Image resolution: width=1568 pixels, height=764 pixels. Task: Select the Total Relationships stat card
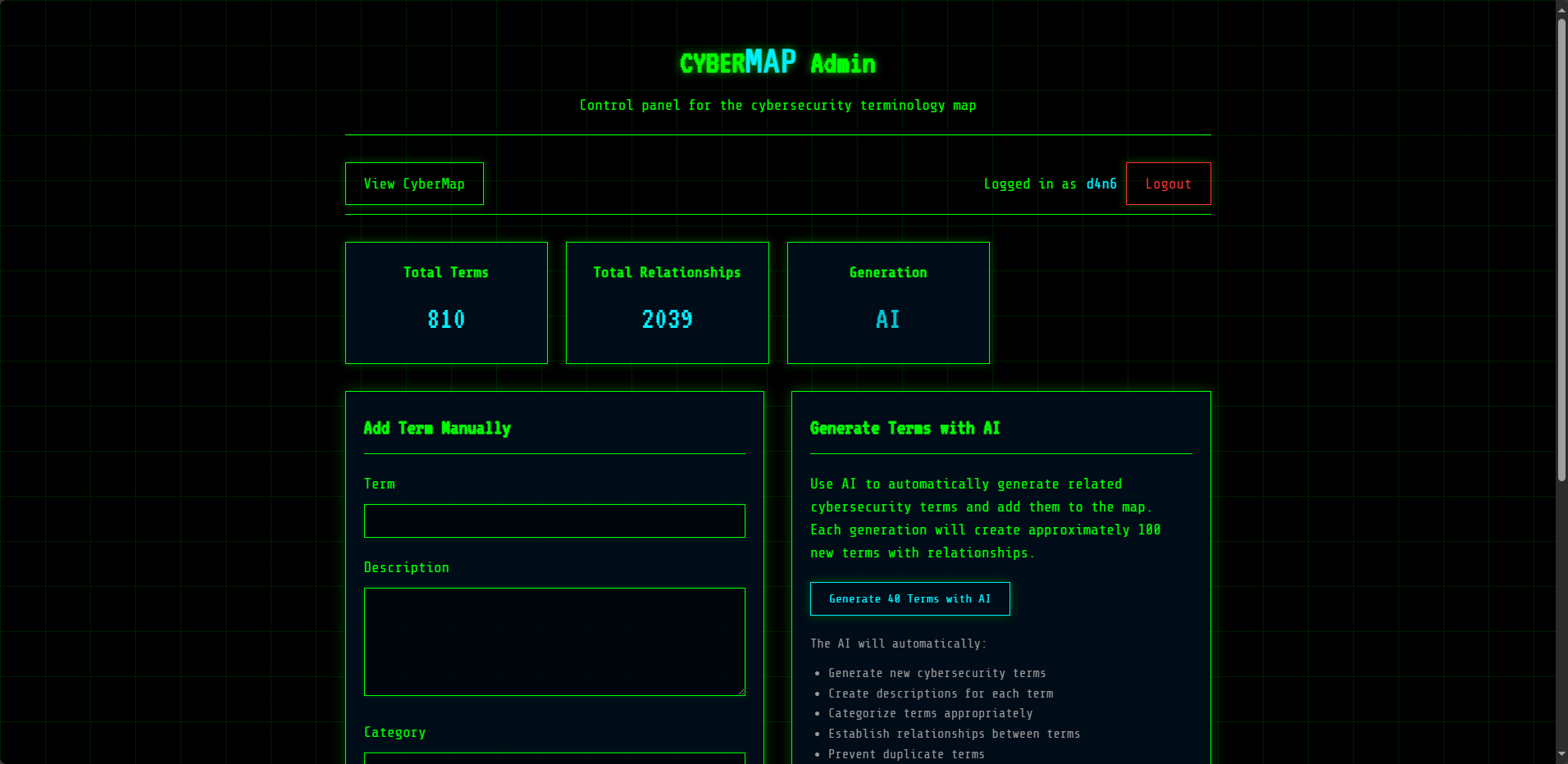pyautogui.click(x=668, y=302)
